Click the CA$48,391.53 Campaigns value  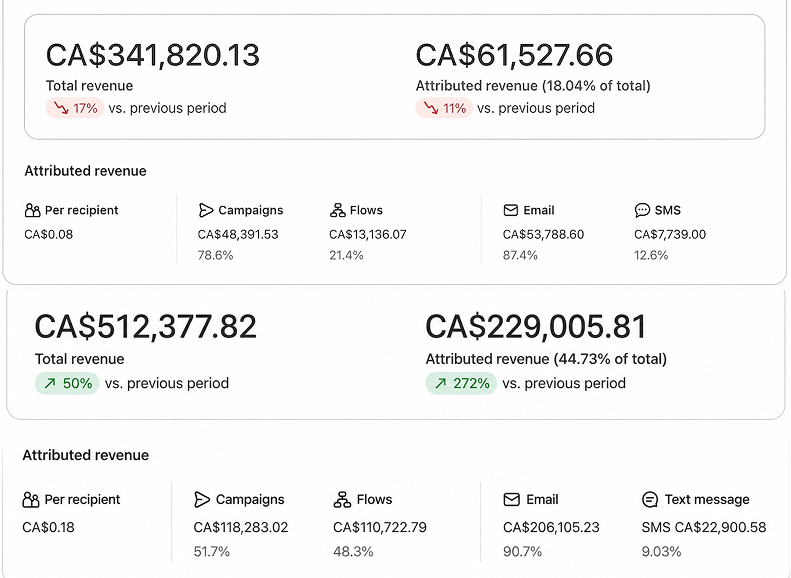coord(238,235)
